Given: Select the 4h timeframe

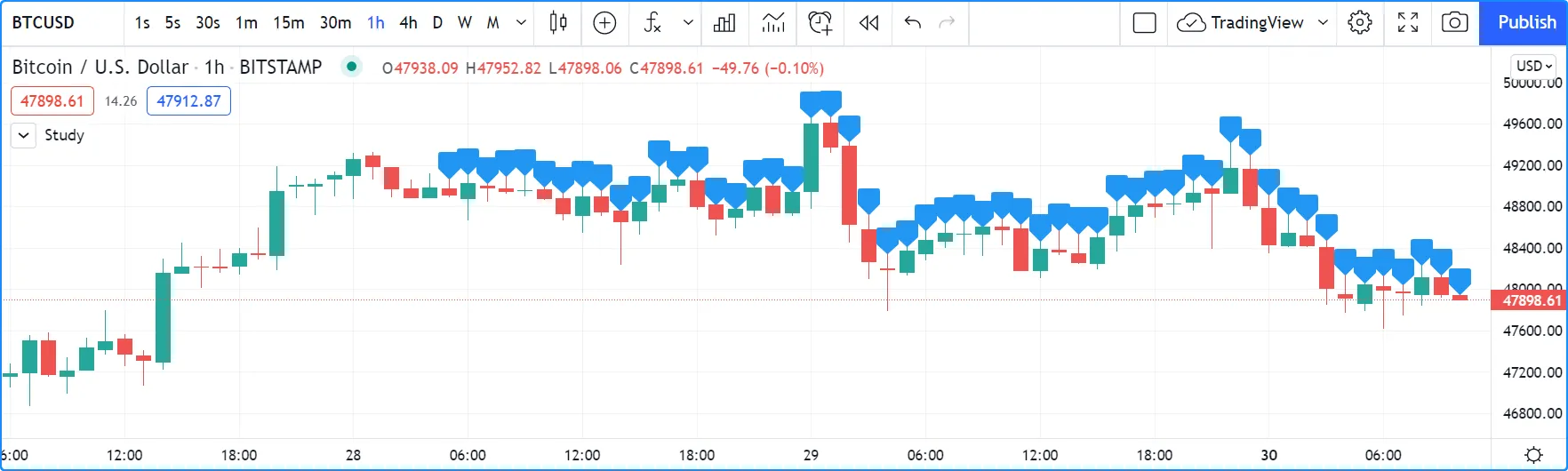Looking at the screenshot, I should [408, 23].
